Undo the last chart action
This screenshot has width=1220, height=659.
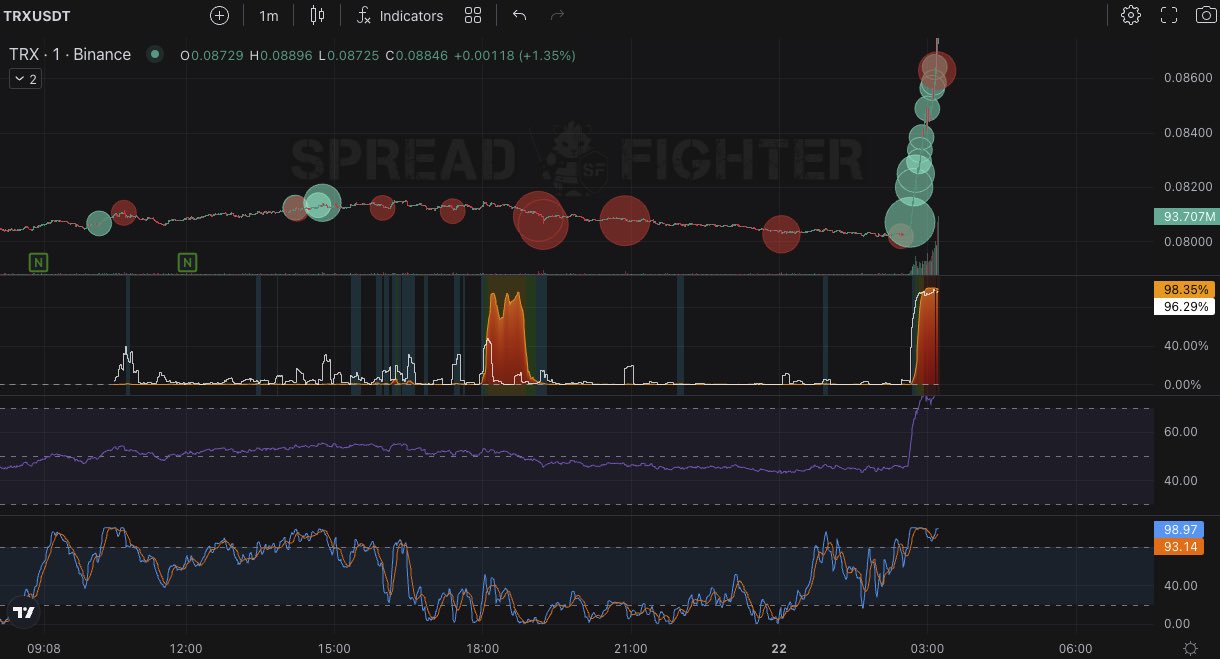coord(519,15)
